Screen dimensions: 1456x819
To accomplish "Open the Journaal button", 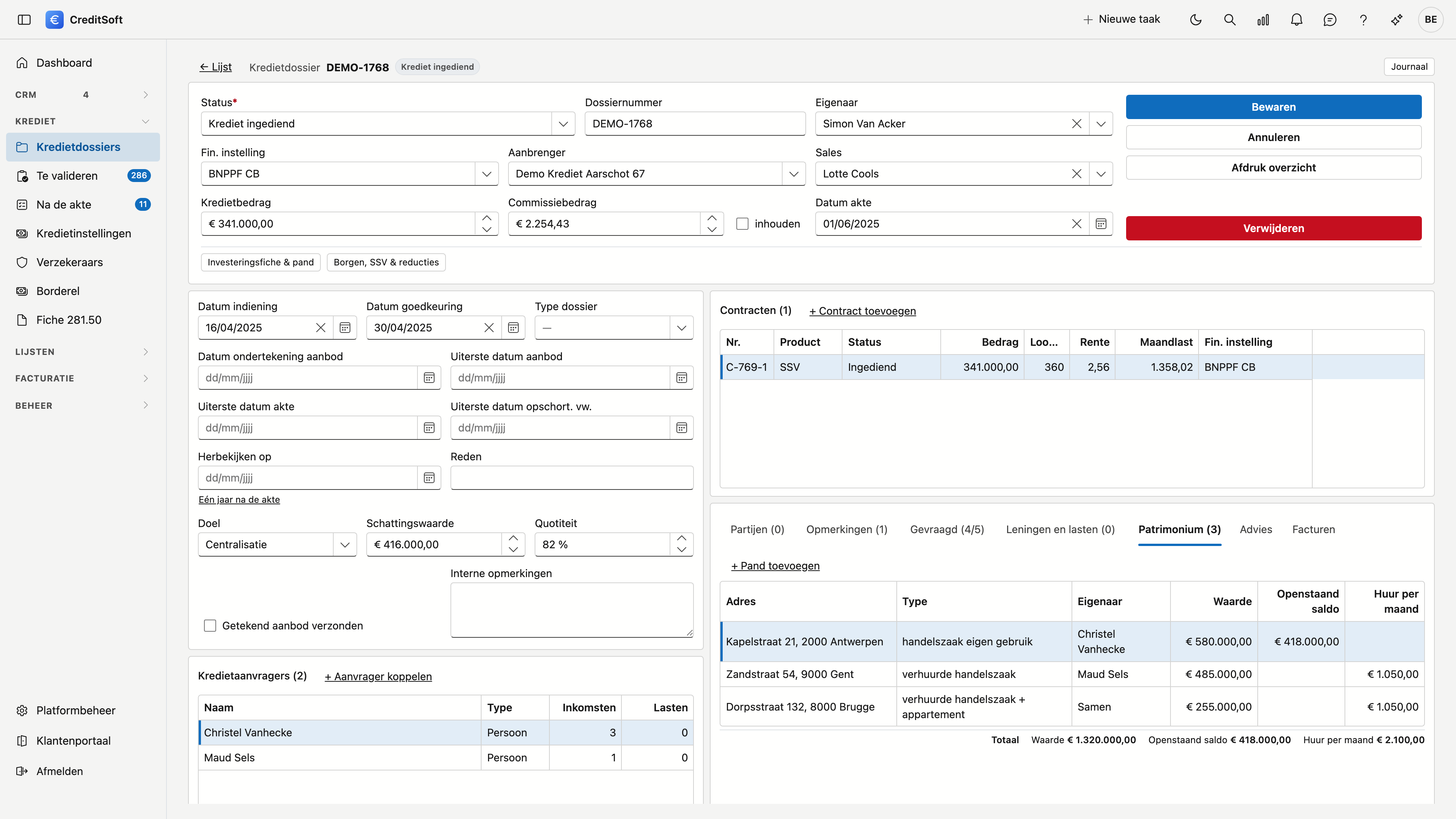I will click(x=1409, y=67).
